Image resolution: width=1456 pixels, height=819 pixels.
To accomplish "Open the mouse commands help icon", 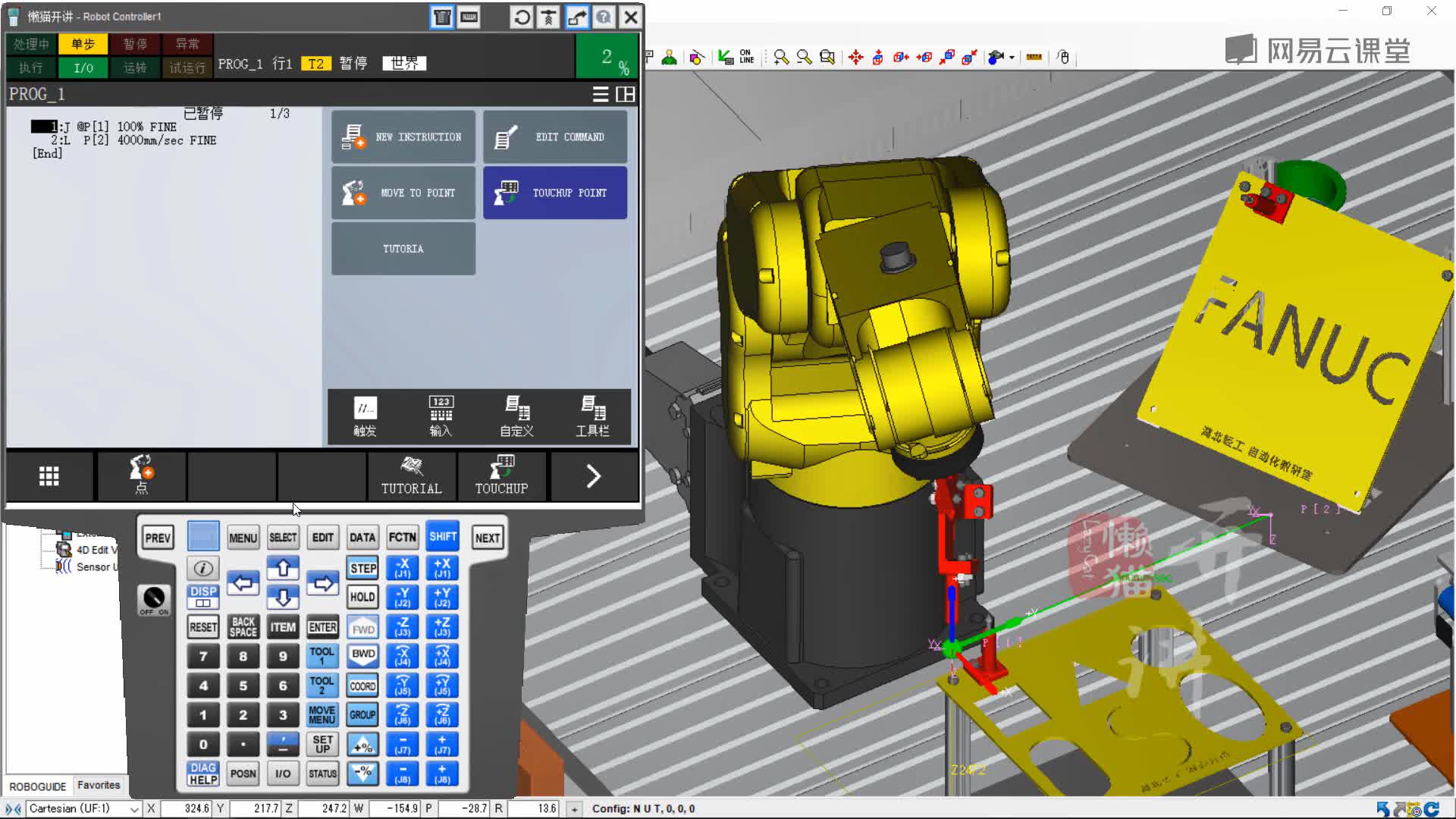I will 1063,57.
